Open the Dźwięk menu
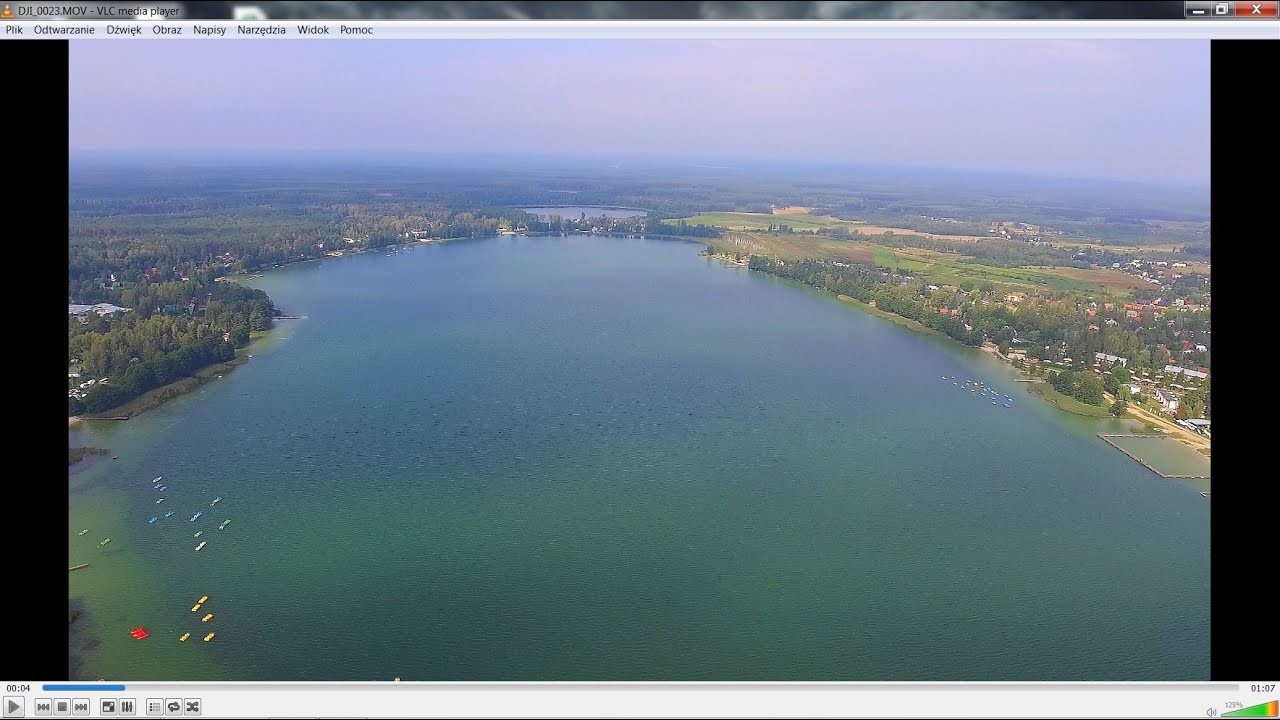 click(124, 30)
